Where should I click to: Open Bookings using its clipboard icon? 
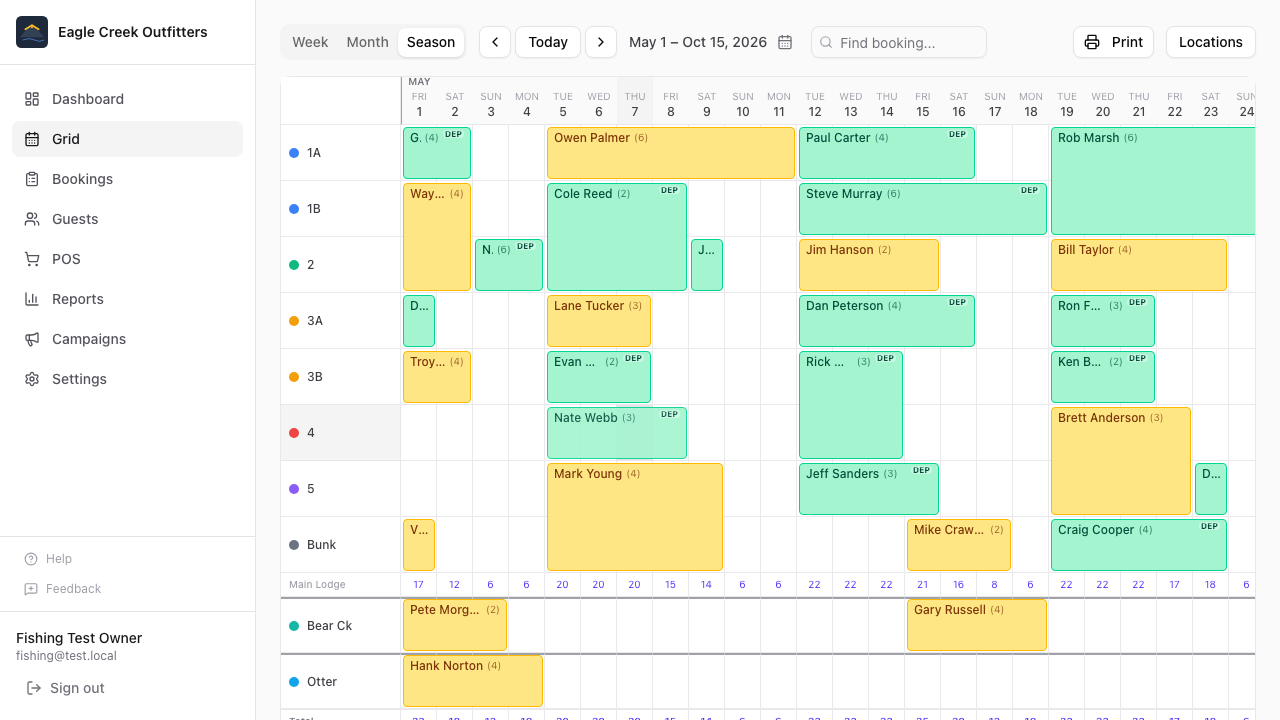[x=31, y=179]
